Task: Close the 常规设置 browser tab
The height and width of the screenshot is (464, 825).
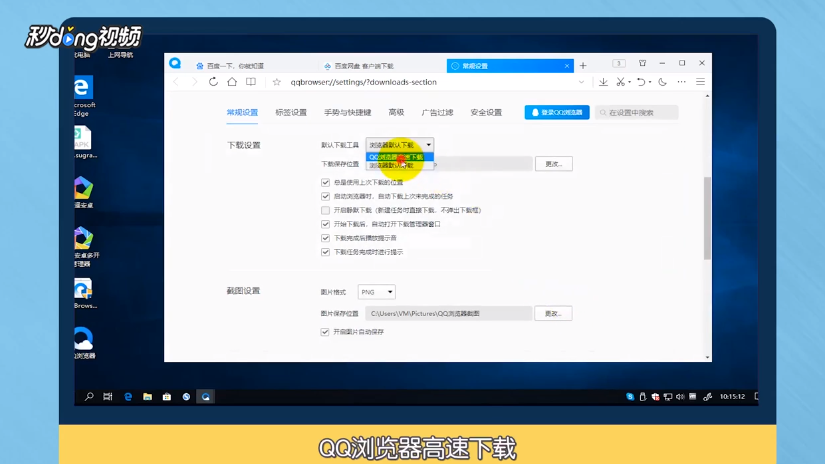Action: tap(567, 66)
